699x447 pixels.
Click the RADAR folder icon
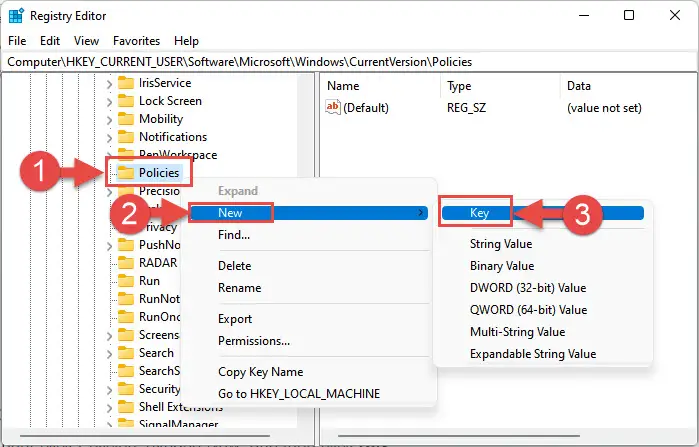(x=126, y=263)
